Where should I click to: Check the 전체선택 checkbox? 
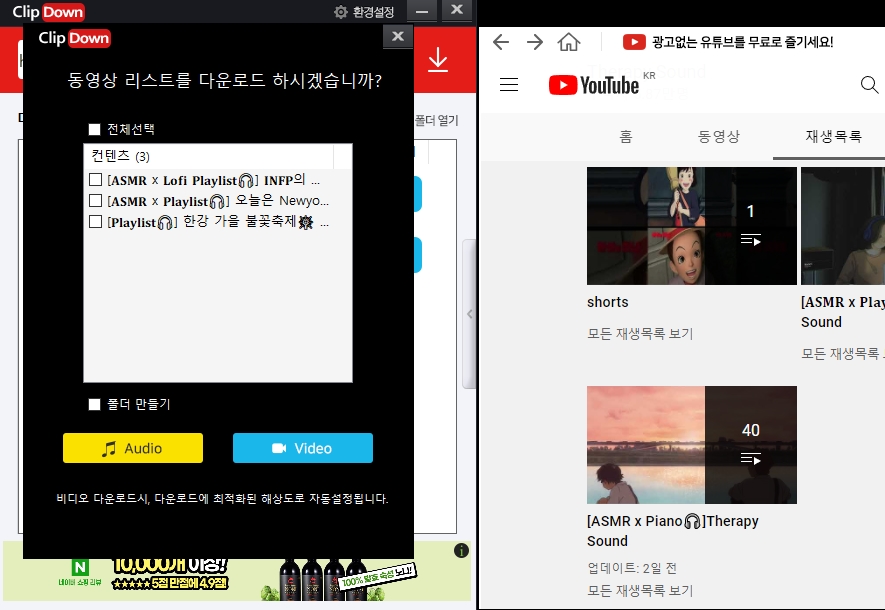(94, 129)
